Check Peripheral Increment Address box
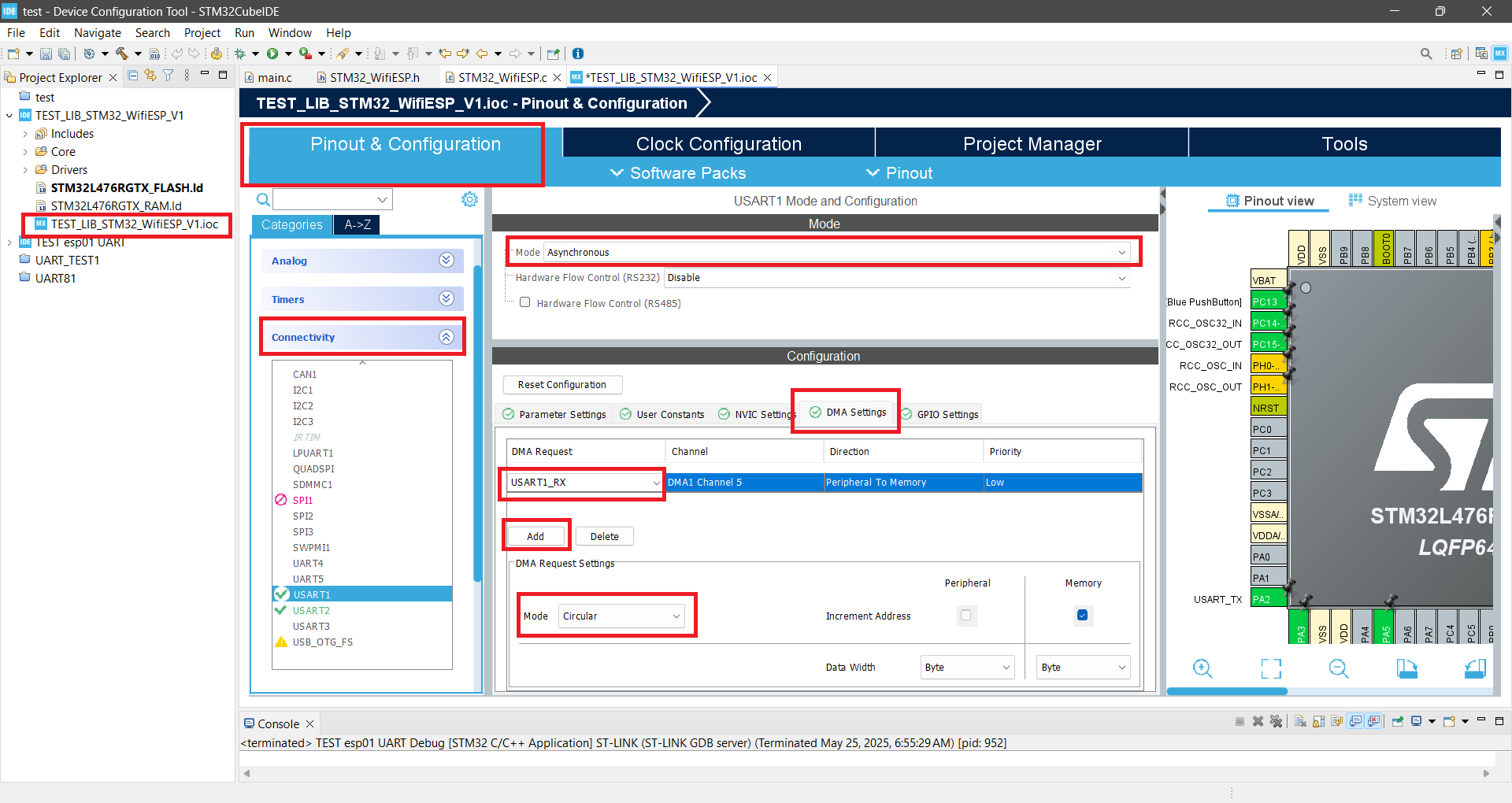Screen dimensions: 1512x803 tap(966, 615)
